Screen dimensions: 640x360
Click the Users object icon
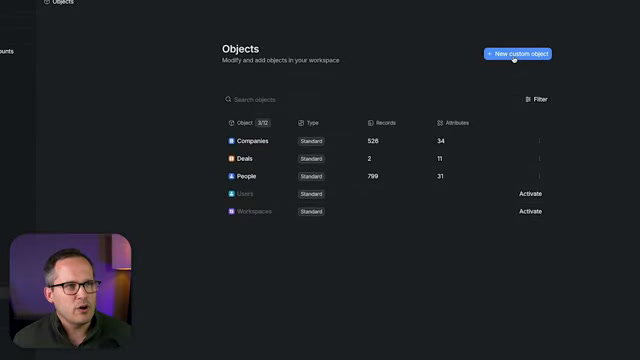[x=231, y=194]
